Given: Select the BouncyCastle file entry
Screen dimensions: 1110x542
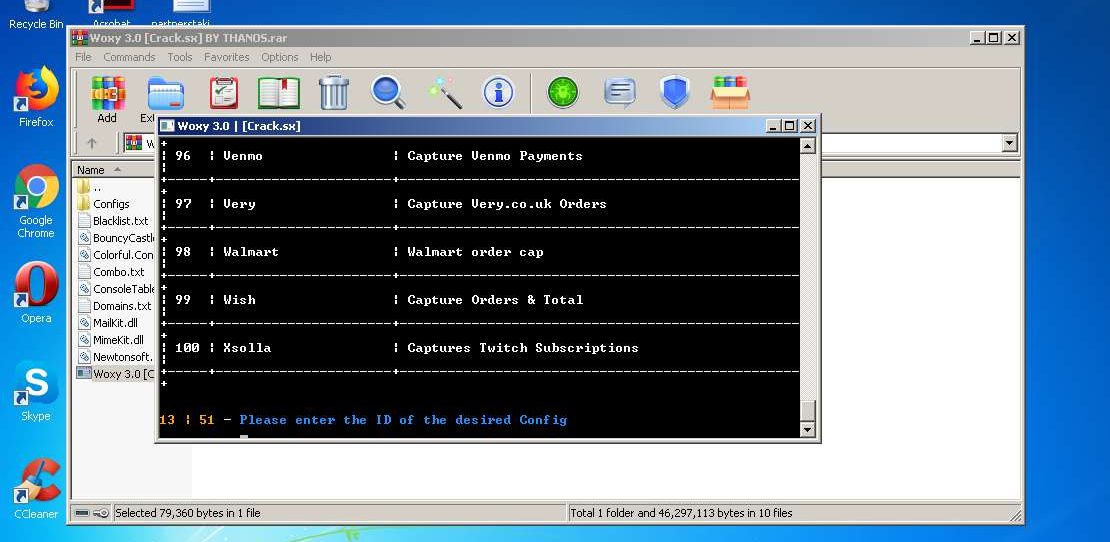Looking at the screenshot, I should [x=115, y=238].
